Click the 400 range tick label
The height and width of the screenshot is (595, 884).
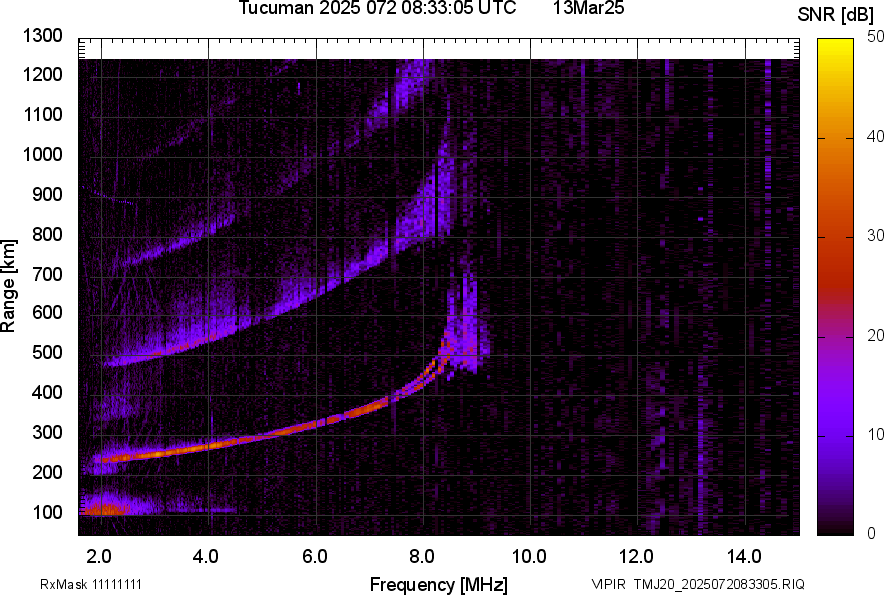click(x=47, y=392)
